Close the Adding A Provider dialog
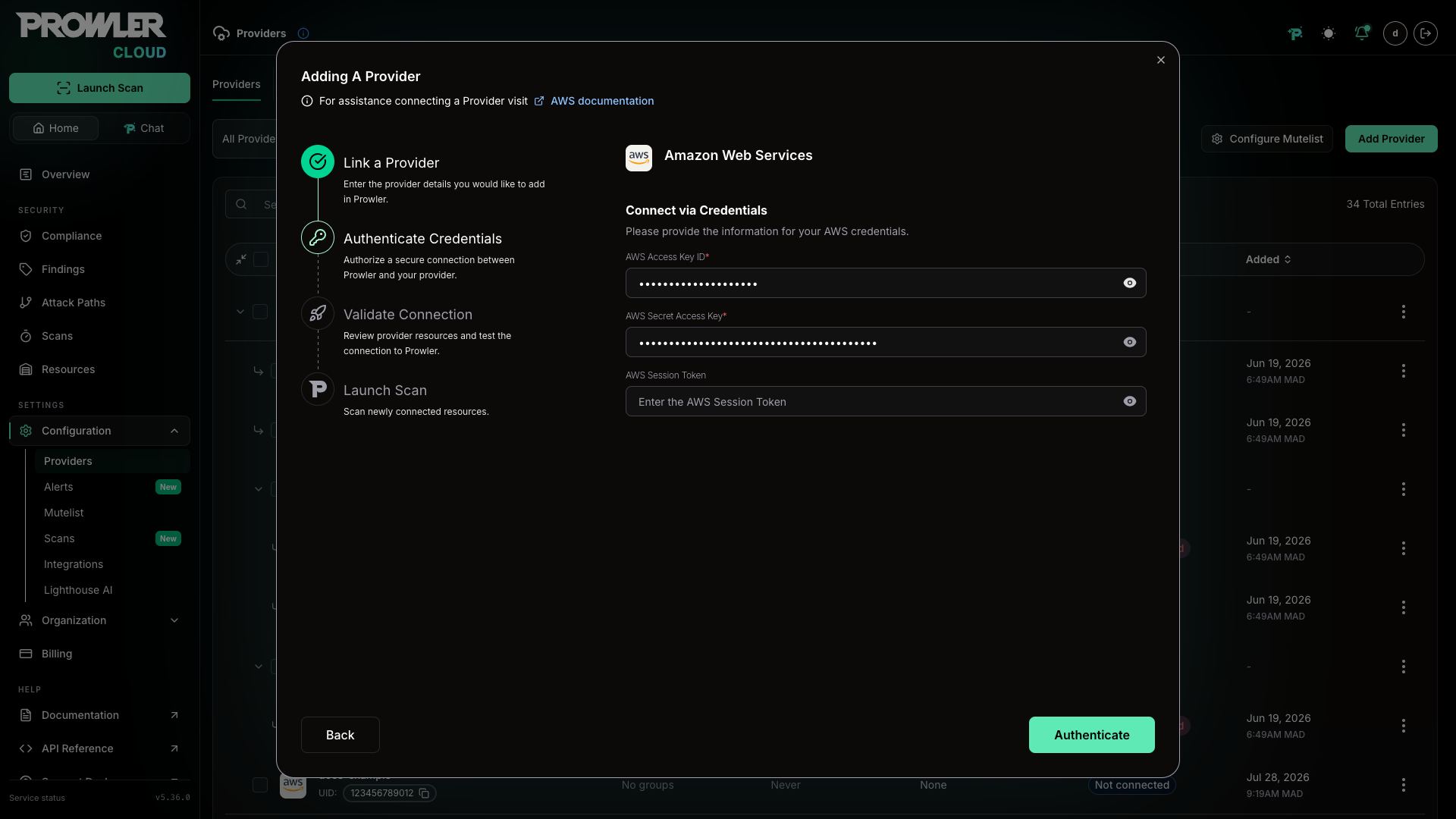This screenshot has width=1456, height=819. tap(1161, 60)
